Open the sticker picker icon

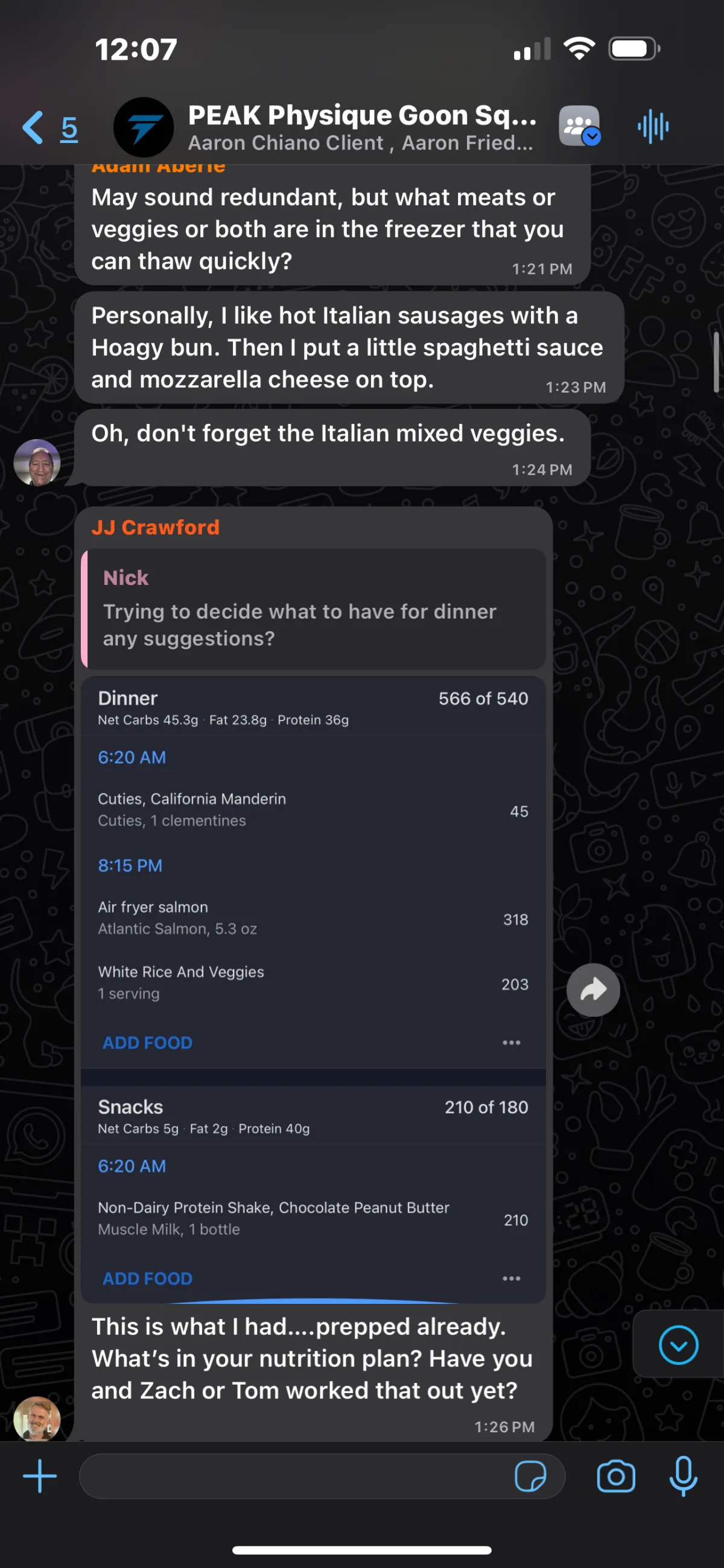pyautogui.click(x=530, y=1476)
